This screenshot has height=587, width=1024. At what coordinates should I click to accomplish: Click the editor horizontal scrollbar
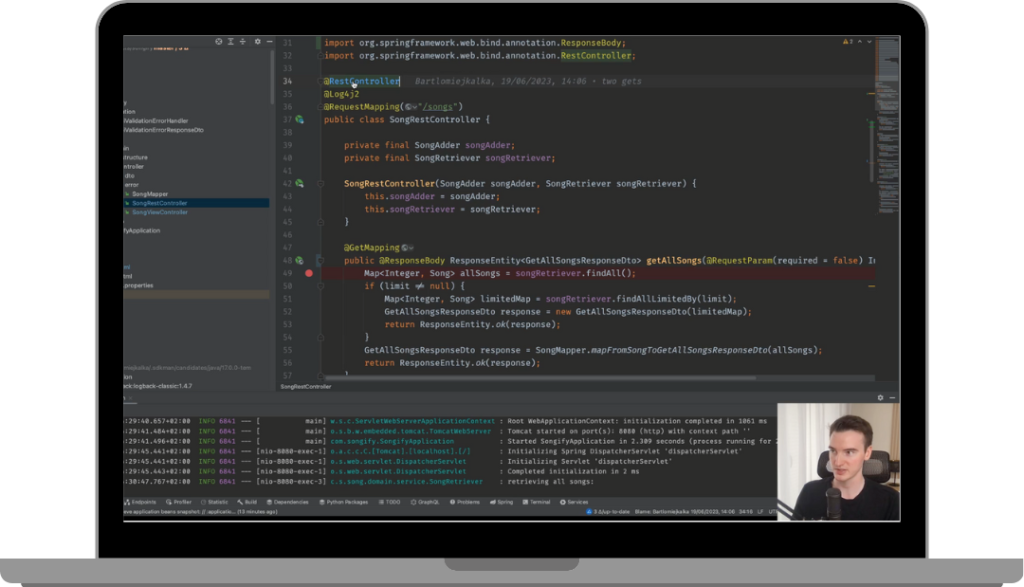pos(541,377)
